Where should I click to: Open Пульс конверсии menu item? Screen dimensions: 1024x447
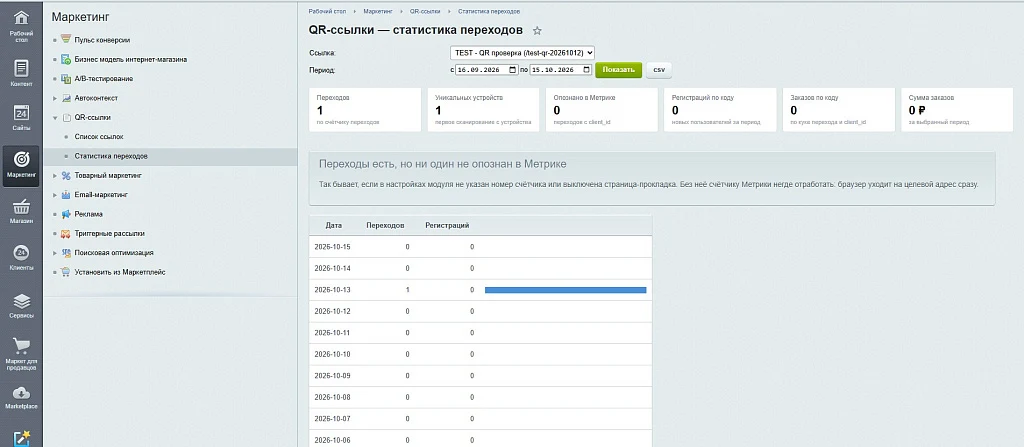point(102,40)
